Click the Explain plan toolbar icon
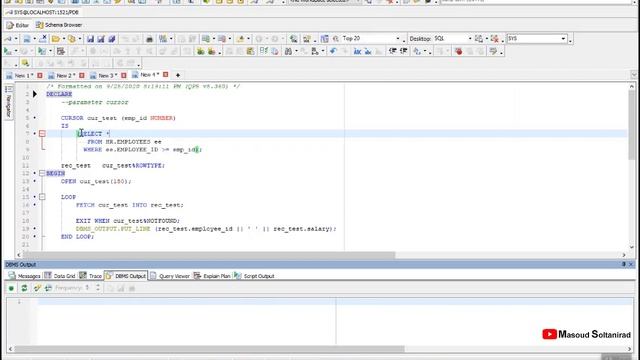 tap(60, 51)
